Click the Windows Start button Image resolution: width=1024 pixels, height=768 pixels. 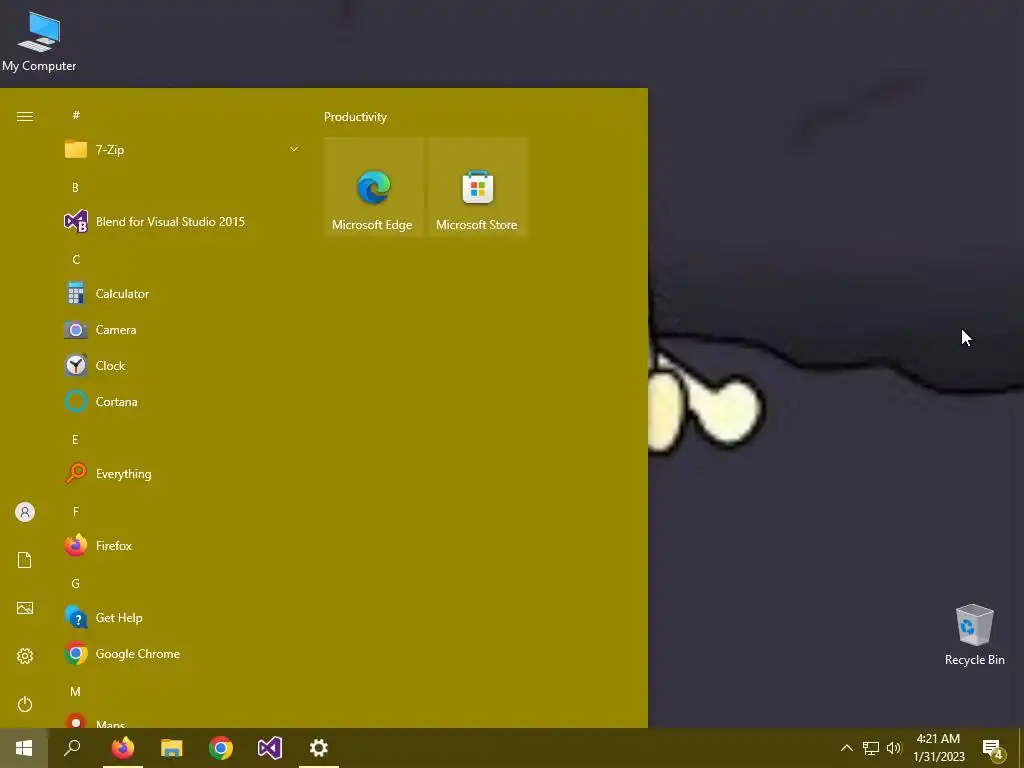pos(24,748)
